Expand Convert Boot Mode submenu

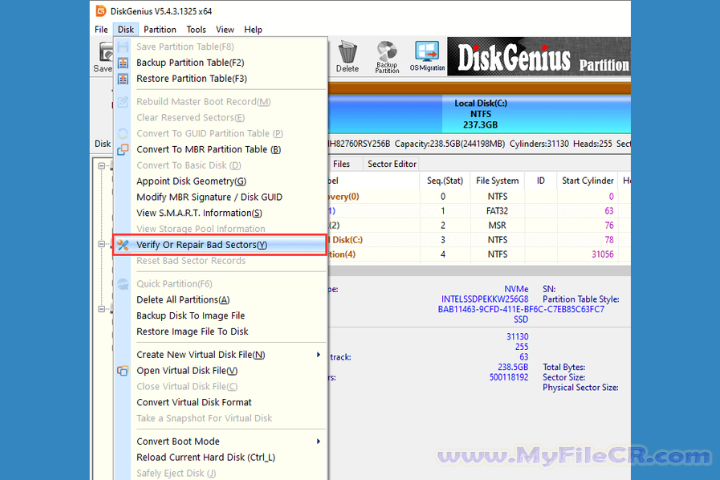220,441
